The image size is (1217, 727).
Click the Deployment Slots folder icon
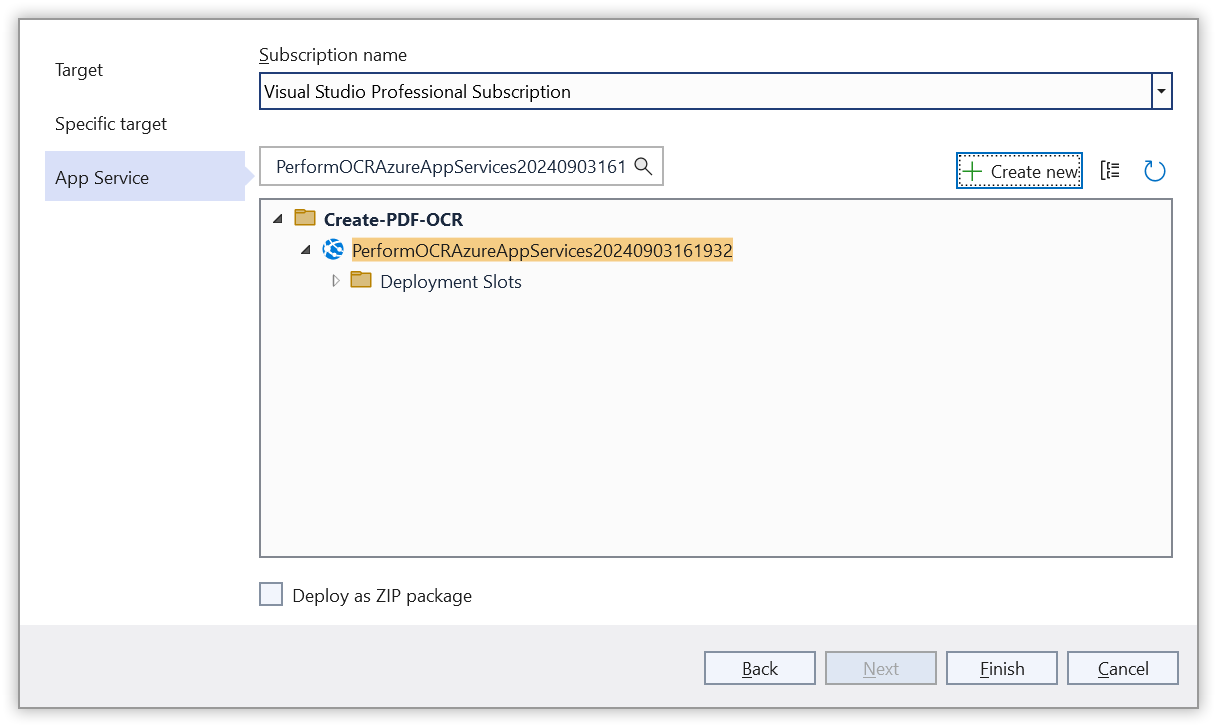(361, 281)
